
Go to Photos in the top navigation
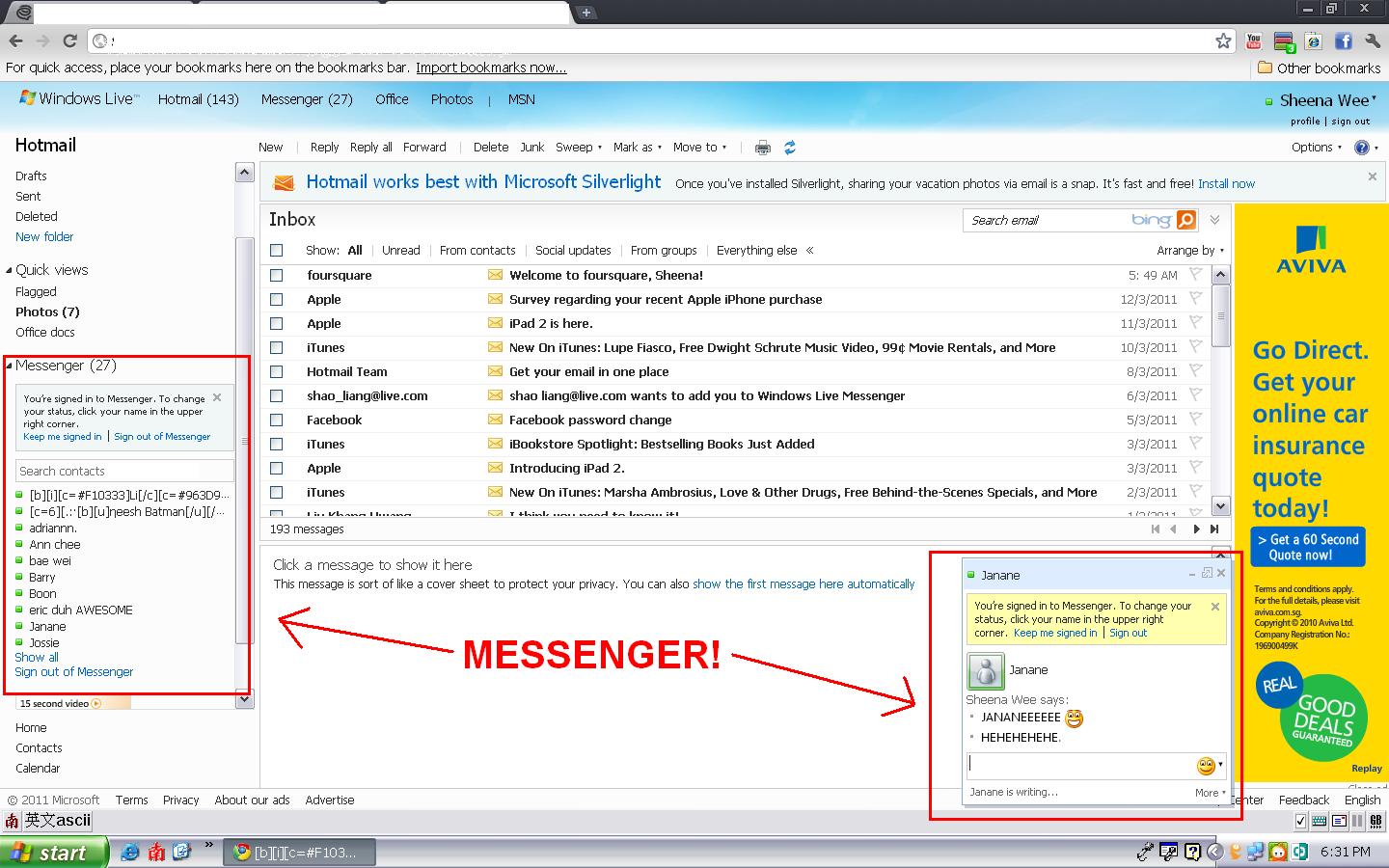pos(451,99)
